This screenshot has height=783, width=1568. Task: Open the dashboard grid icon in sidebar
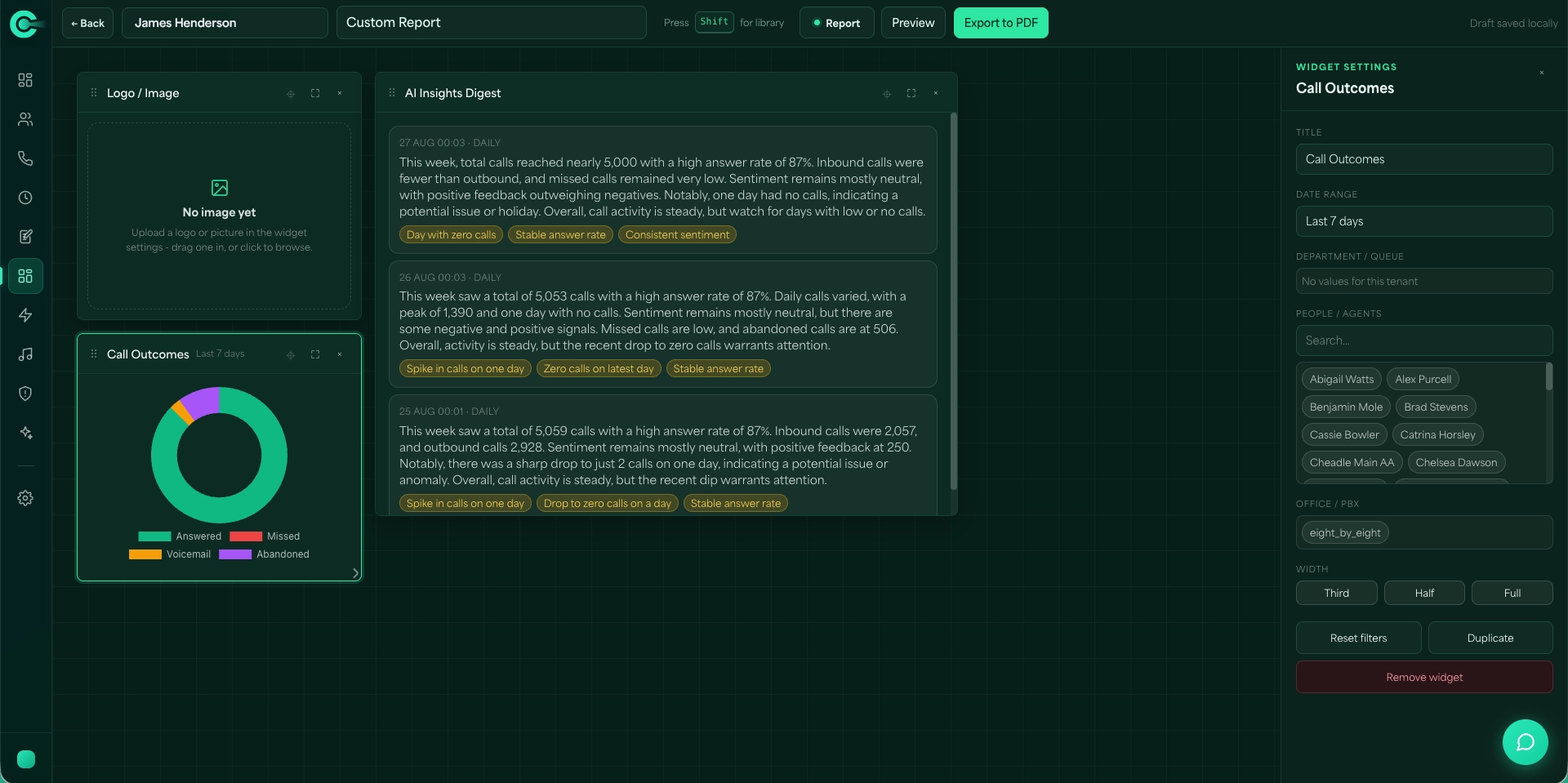coord(25,80)
